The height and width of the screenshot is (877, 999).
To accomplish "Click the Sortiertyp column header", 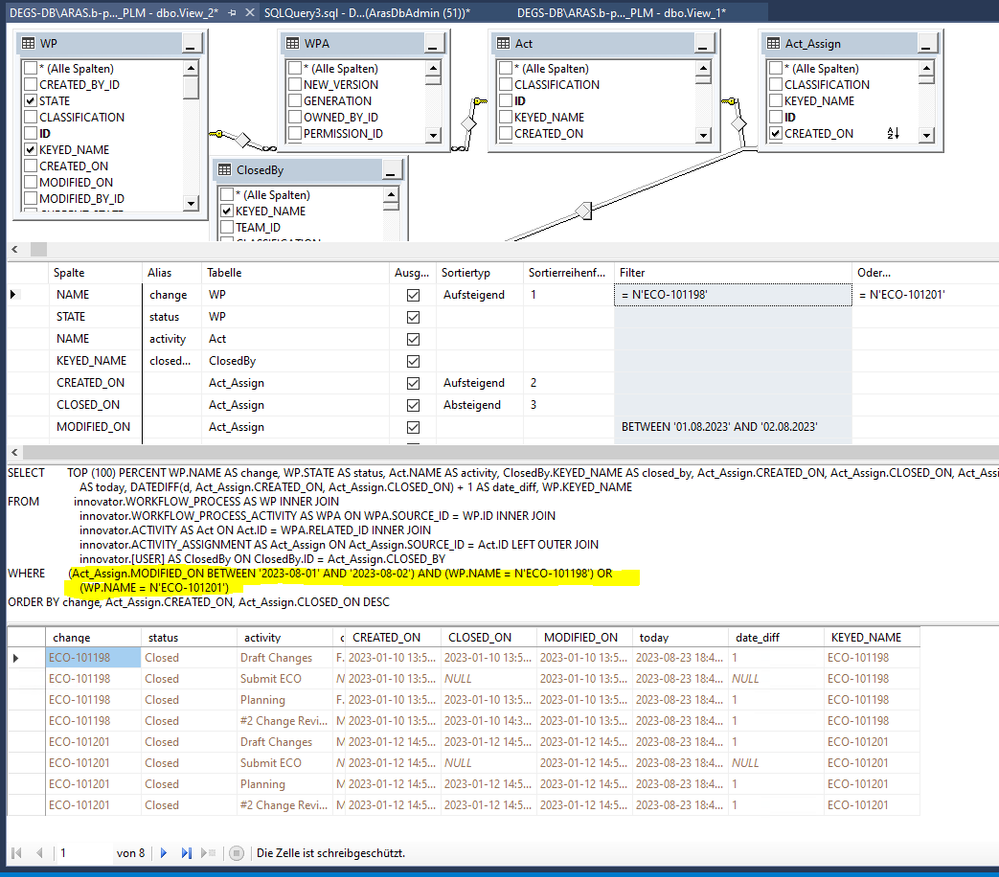I will pos(466,272).
